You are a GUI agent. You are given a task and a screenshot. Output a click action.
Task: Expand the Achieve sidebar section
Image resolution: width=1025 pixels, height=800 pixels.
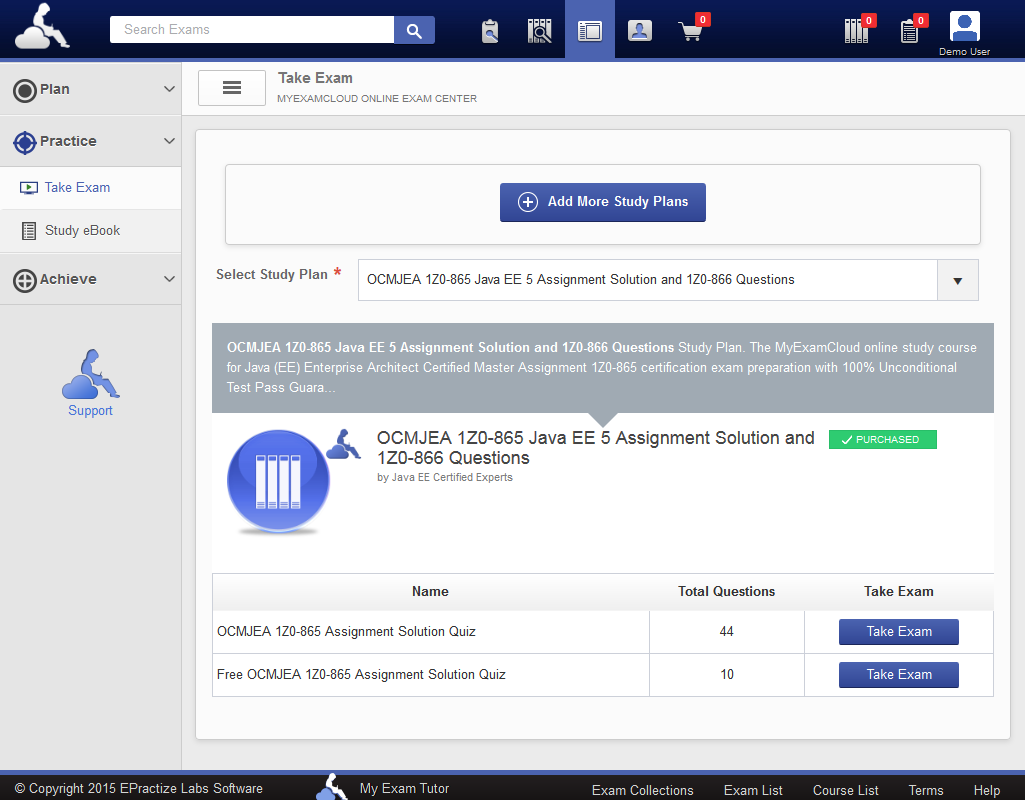(90, 279)
